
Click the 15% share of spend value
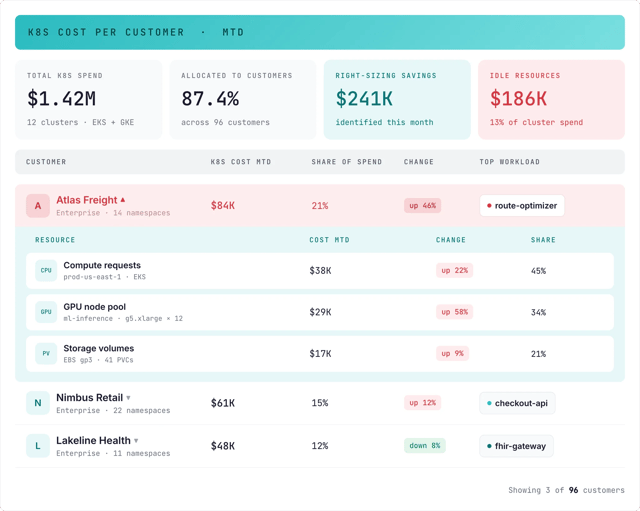320,403
